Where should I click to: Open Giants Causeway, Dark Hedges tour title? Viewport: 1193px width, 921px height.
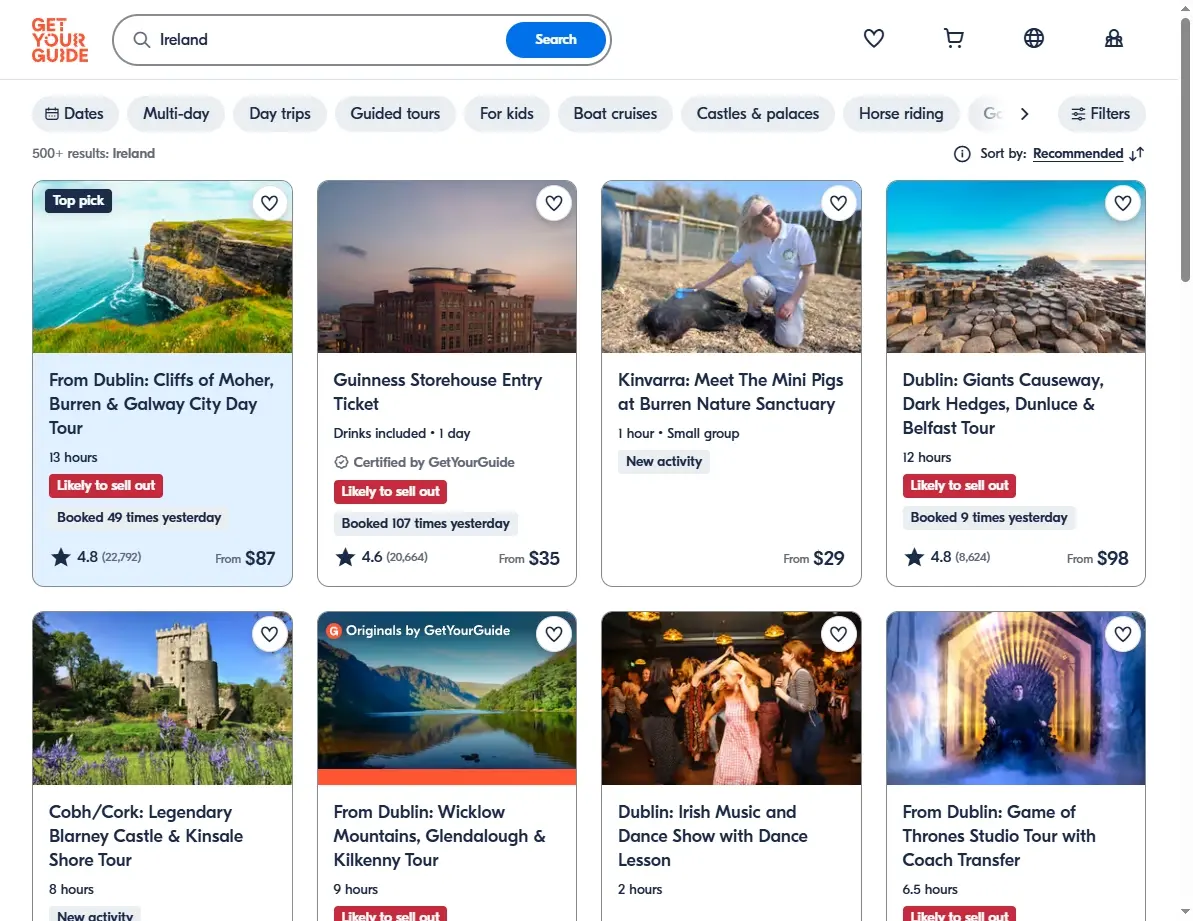[x=1003, y=404]
